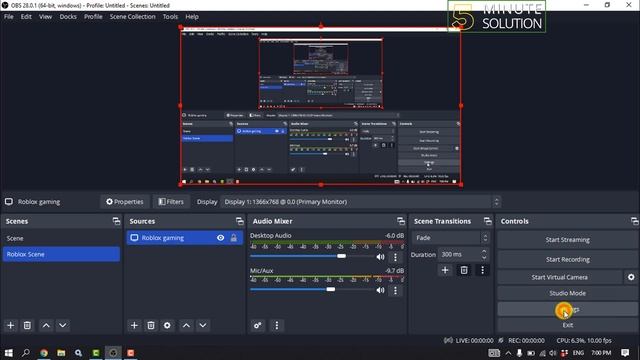Open the Edit menu
Image resolution: width=640 pixels, height=360 pixels.
point(26,17)
